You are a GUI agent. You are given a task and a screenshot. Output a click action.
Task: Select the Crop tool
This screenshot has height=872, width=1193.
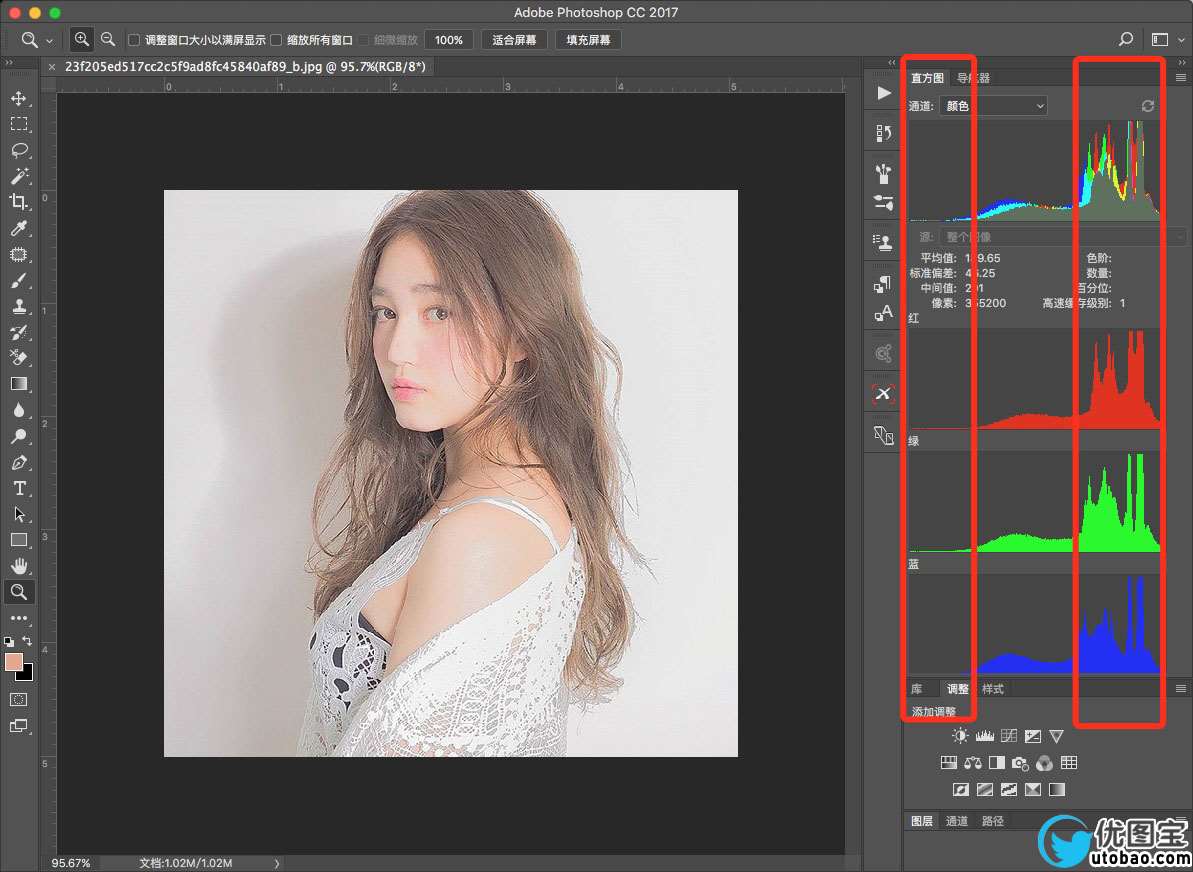(19, 202)
